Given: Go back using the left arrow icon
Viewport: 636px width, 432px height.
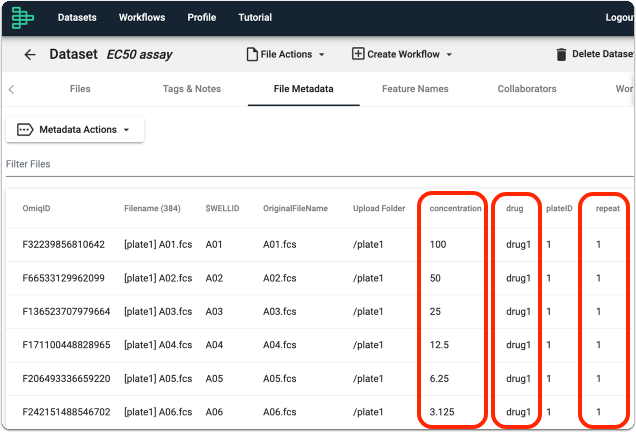Looking at the screenshot, I should point(30,54).
